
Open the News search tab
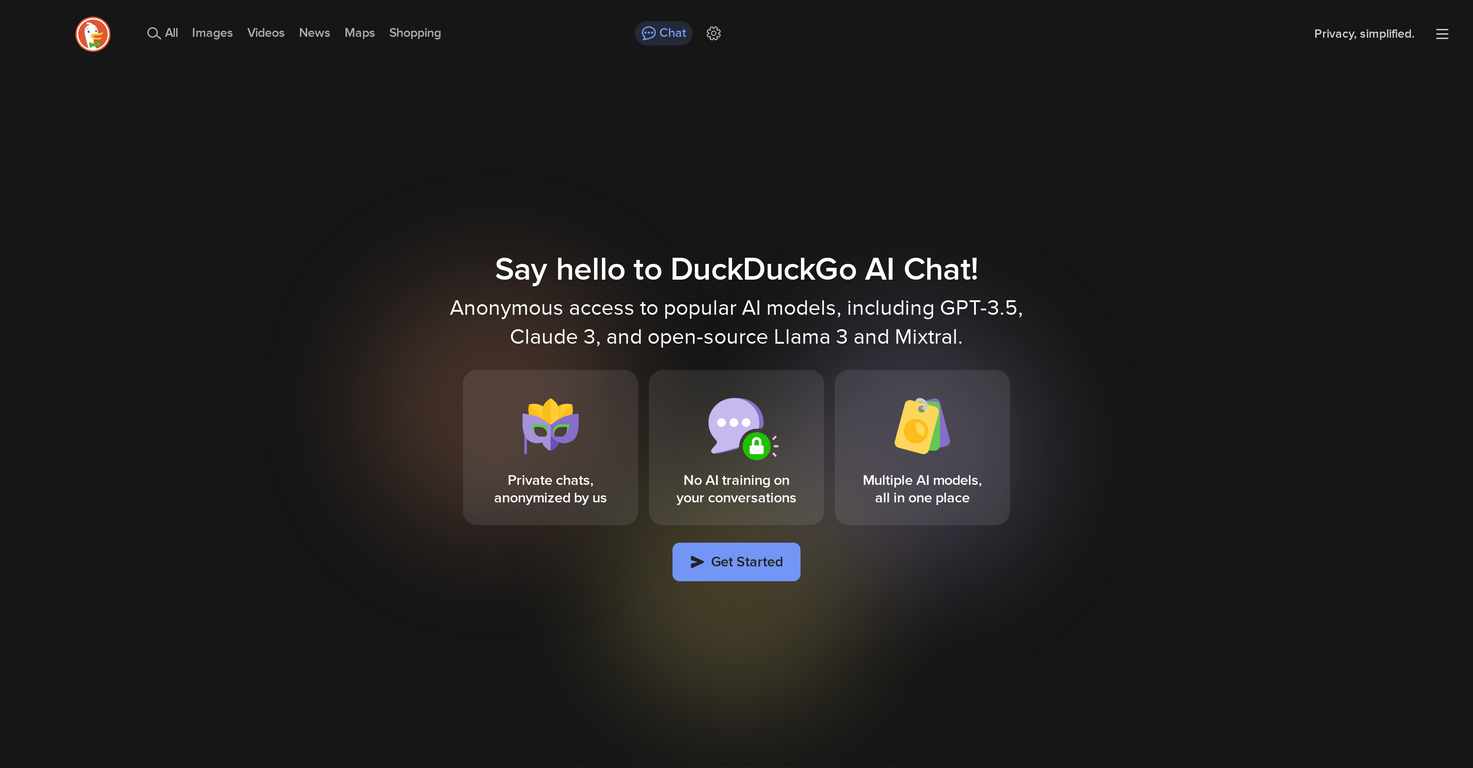314,32
